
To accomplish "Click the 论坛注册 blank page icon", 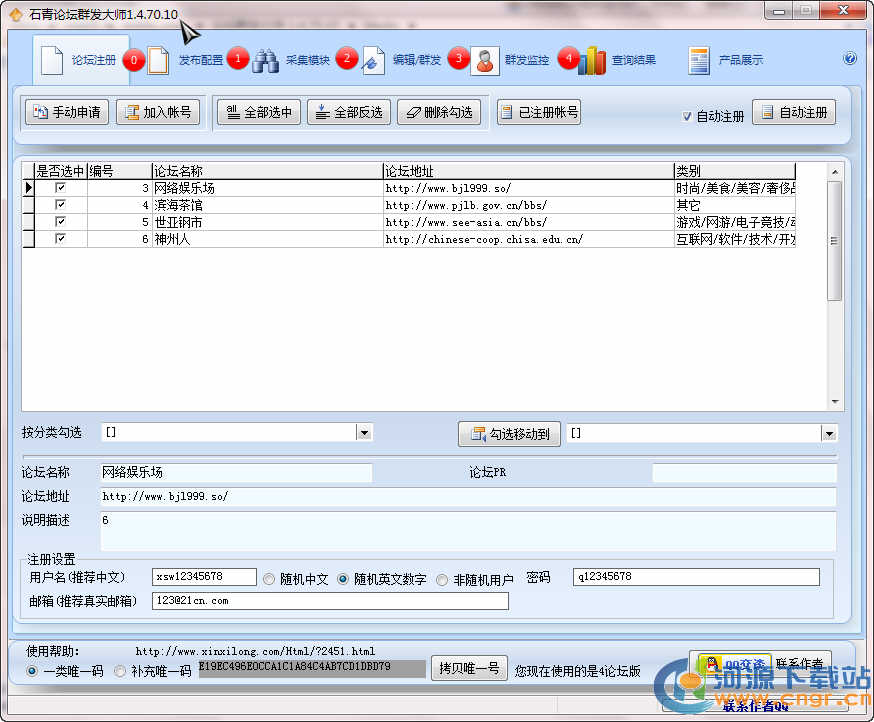I will [x=52, y=61].
